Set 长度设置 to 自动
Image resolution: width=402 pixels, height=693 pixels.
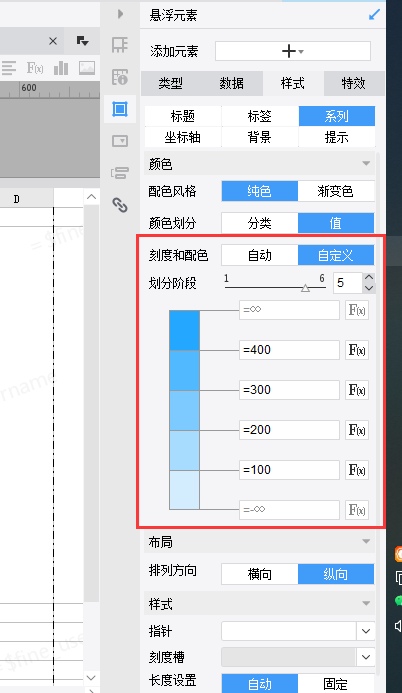pyautogui.click(x=260, y=684)
